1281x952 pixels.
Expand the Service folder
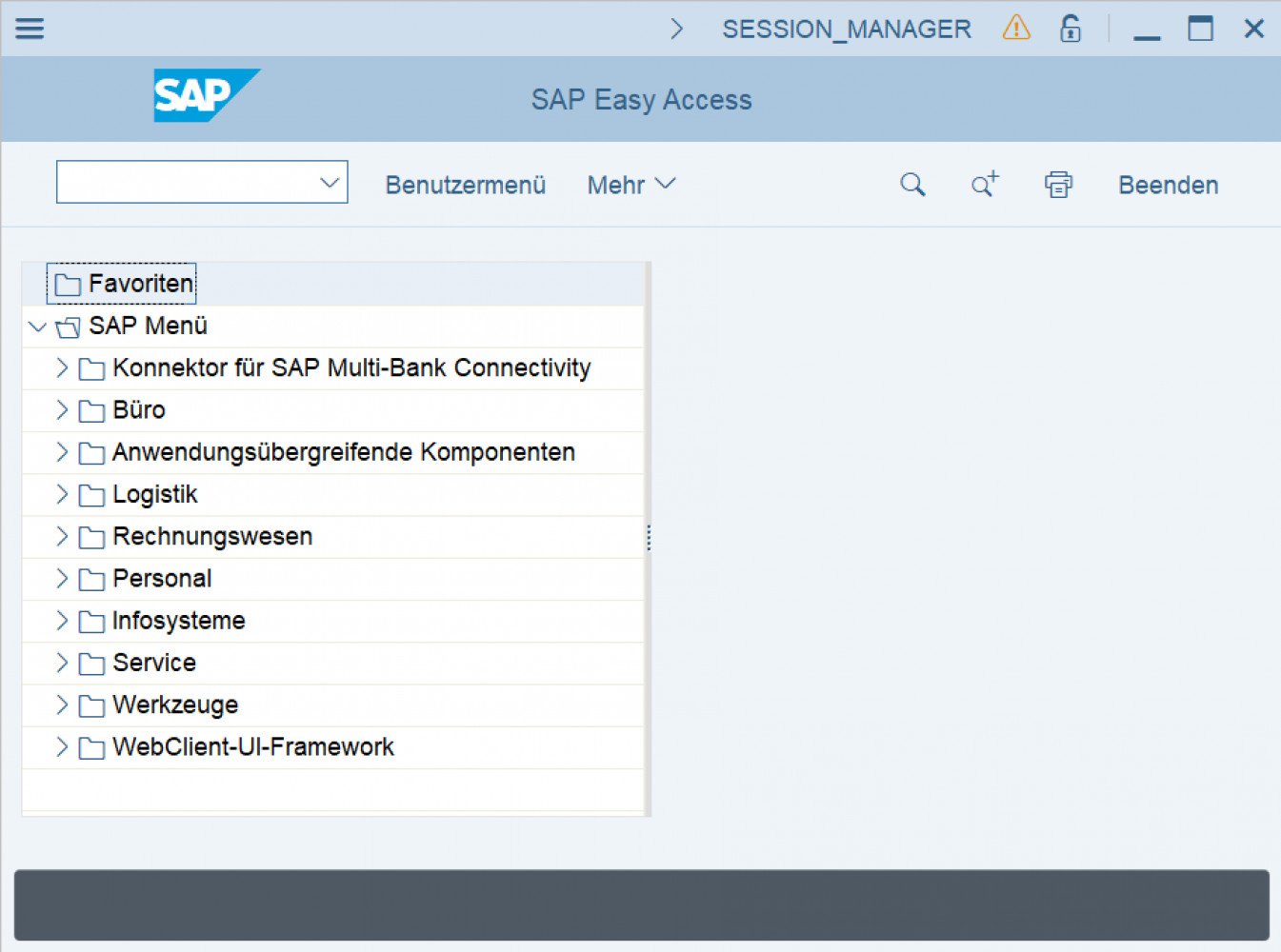[x=62, y=663]
